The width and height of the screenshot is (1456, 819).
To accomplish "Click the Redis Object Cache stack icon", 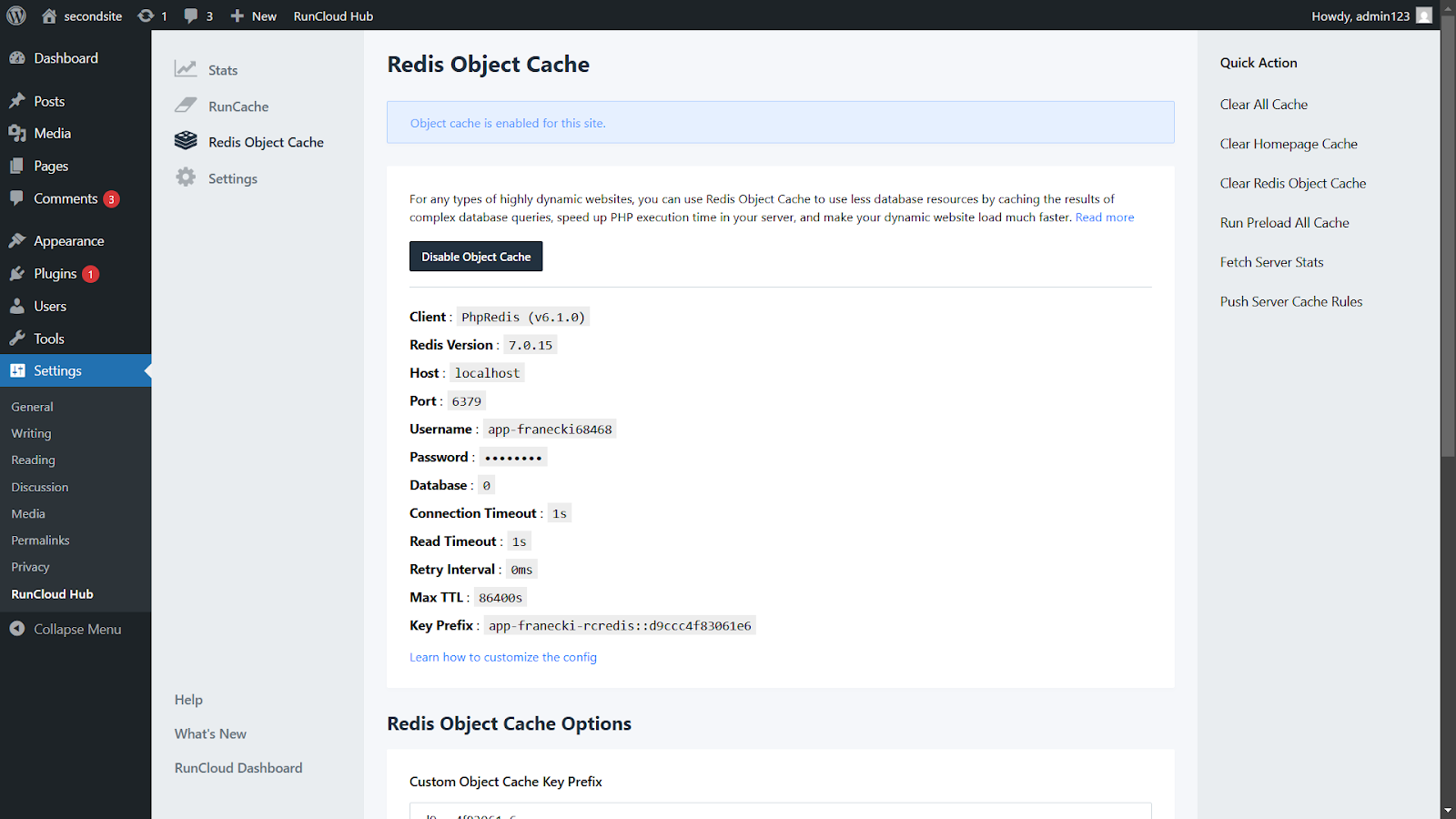I will pyautogui.click(x=186, y=141).
